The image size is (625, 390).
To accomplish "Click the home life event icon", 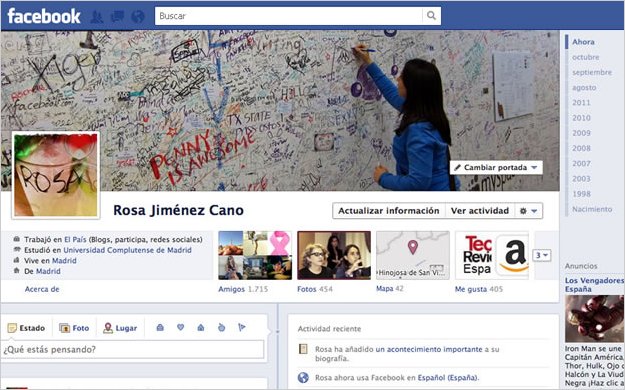I will [201, 327].
